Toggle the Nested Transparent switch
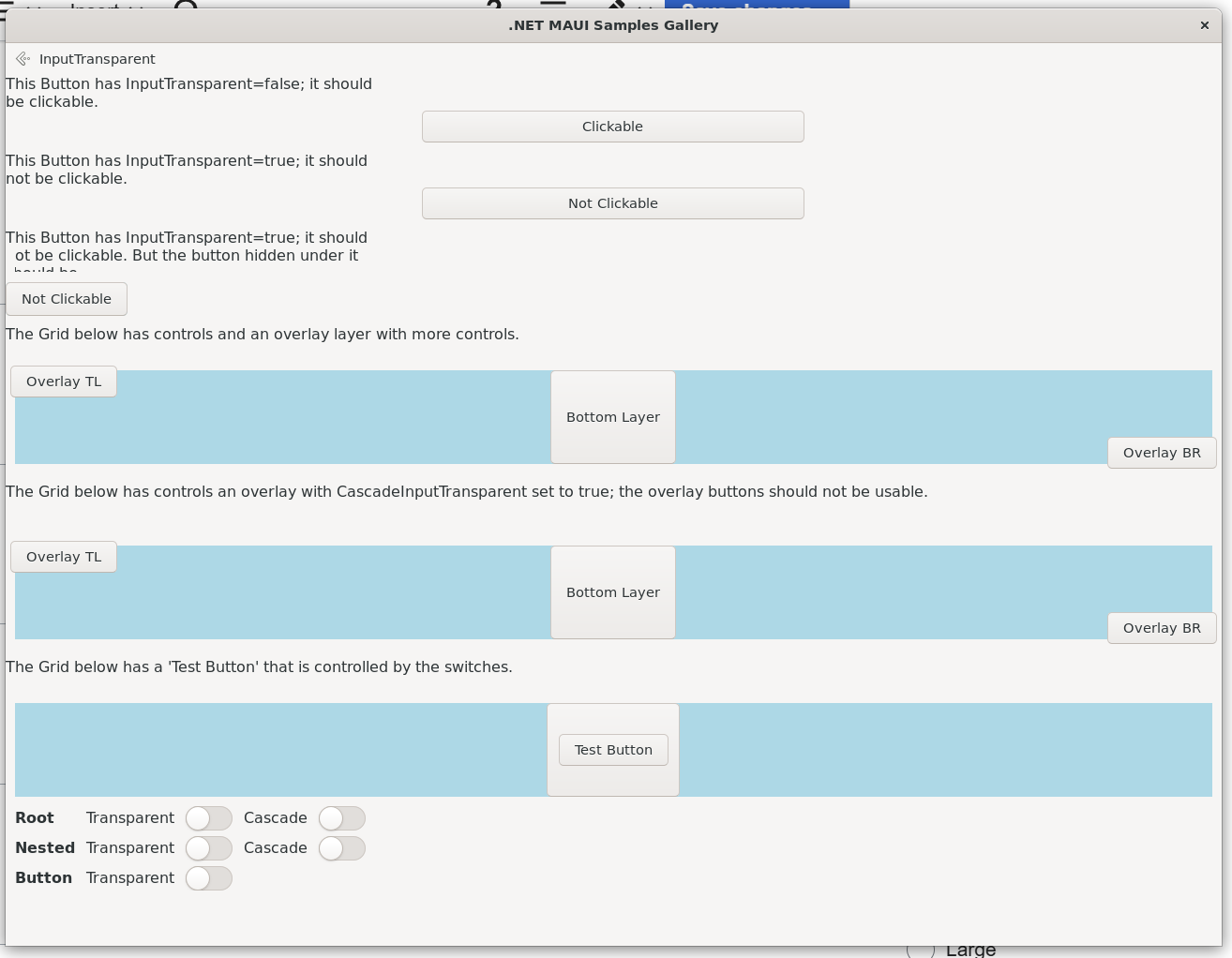 click(x=208, y=848)
